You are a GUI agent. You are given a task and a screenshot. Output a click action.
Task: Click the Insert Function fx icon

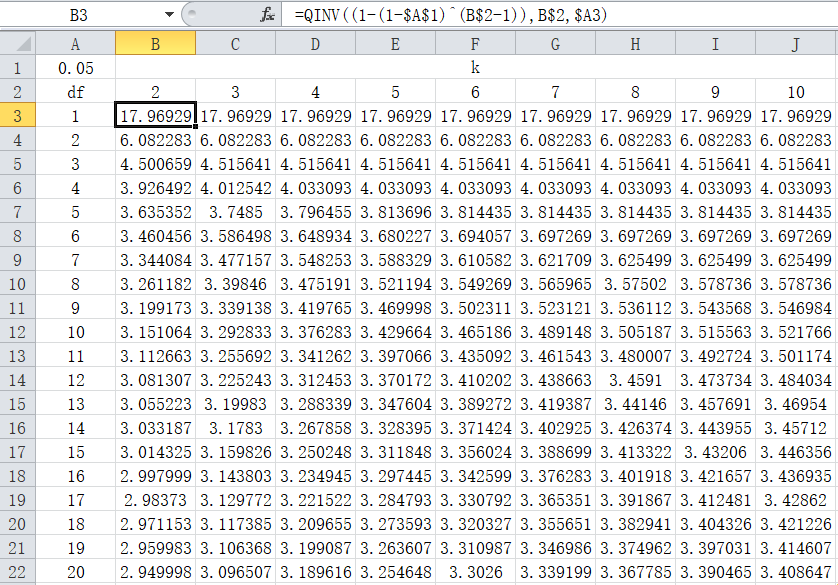coord(267,15)
